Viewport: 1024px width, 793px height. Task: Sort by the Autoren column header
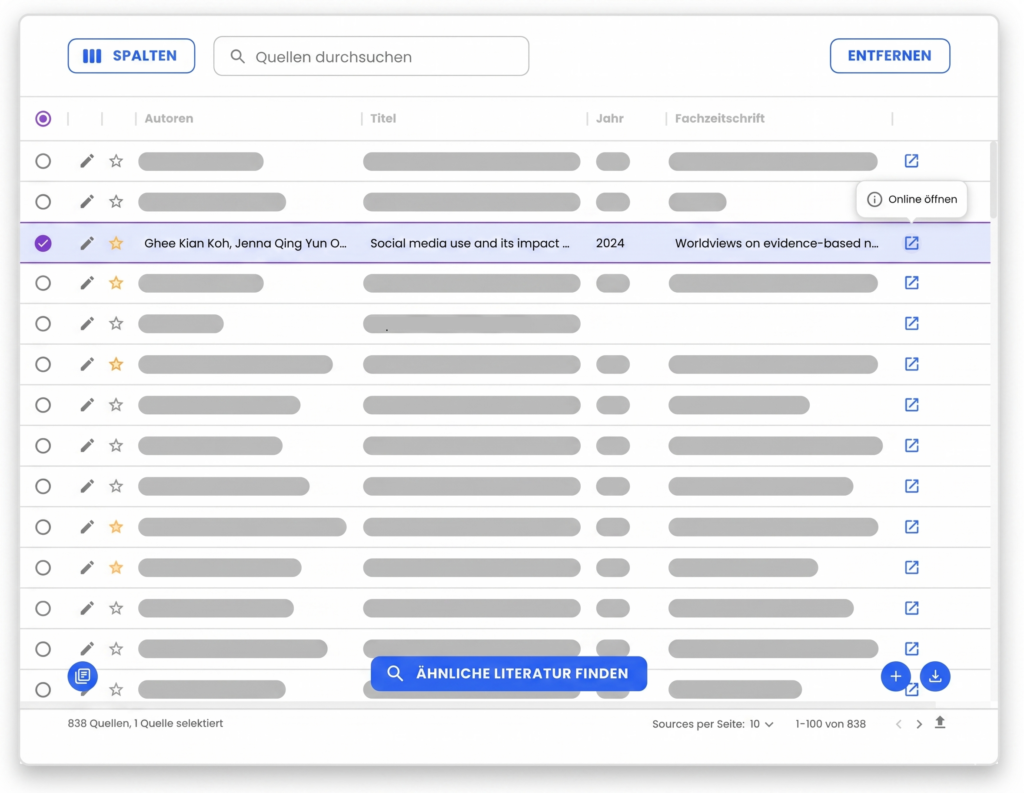pos(168,118)
